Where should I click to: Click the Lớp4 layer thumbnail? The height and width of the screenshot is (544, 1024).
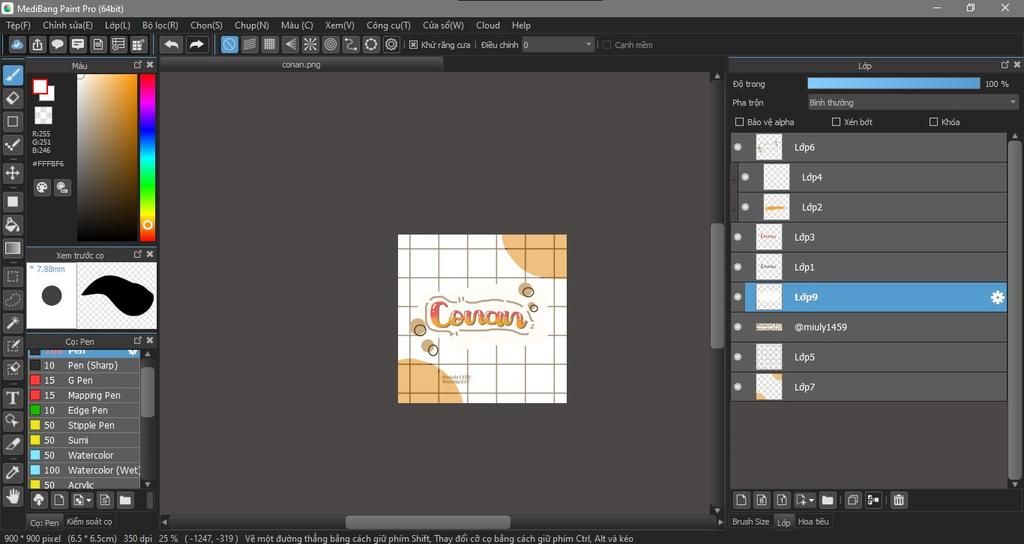point(776,177)
